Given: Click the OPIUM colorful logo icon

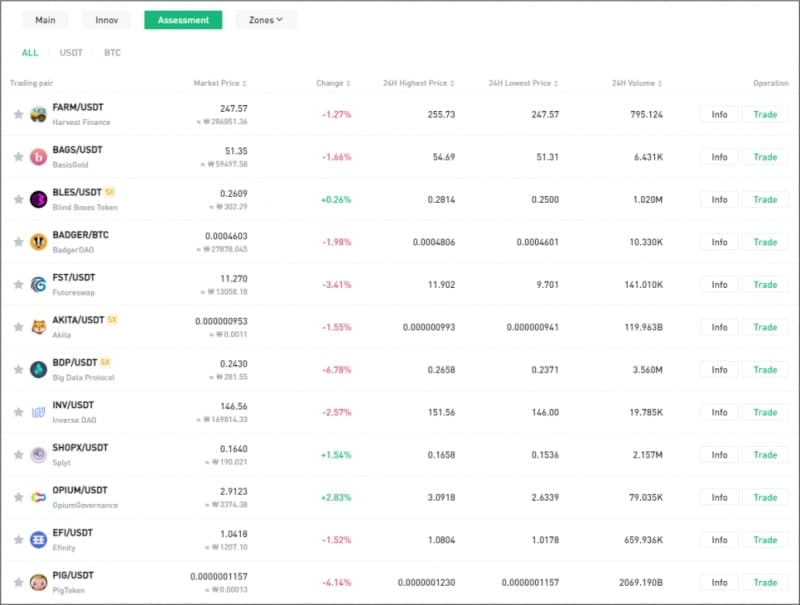Looking at the screenshot, I should pyautogui.click(x=38, y=497).
